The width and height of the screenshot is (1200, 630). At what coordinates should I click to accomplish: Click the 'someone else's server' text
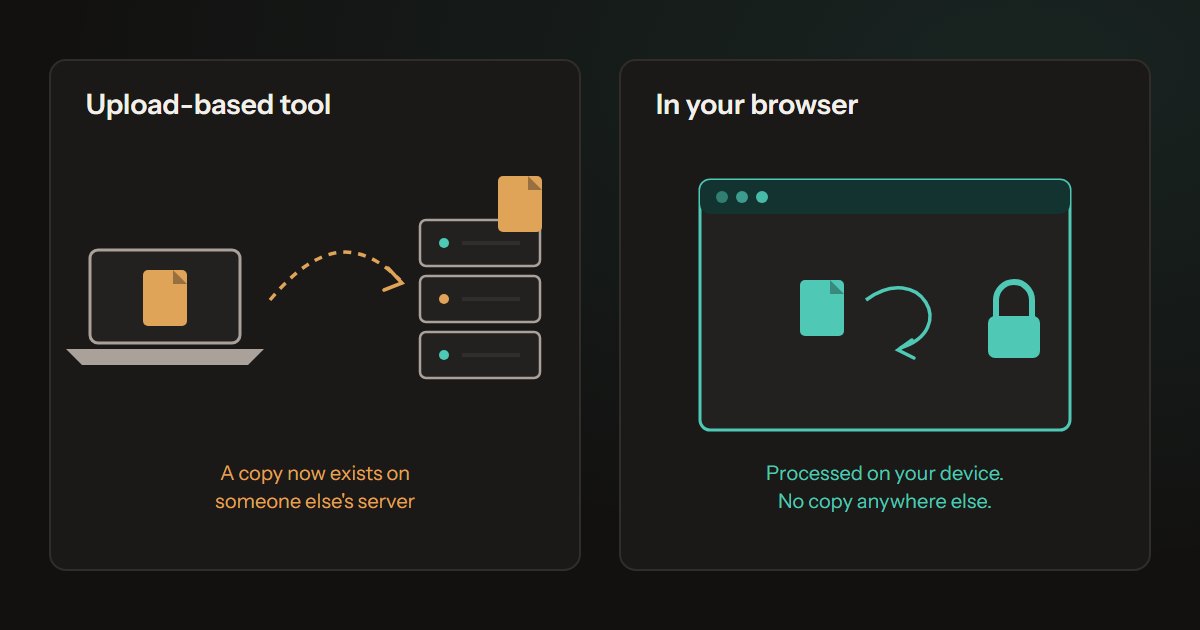[x=315, y=501]
